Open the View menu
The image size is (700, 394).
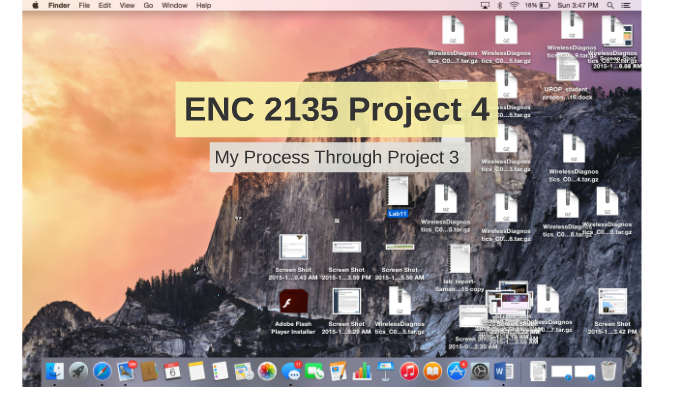point(127,5)
